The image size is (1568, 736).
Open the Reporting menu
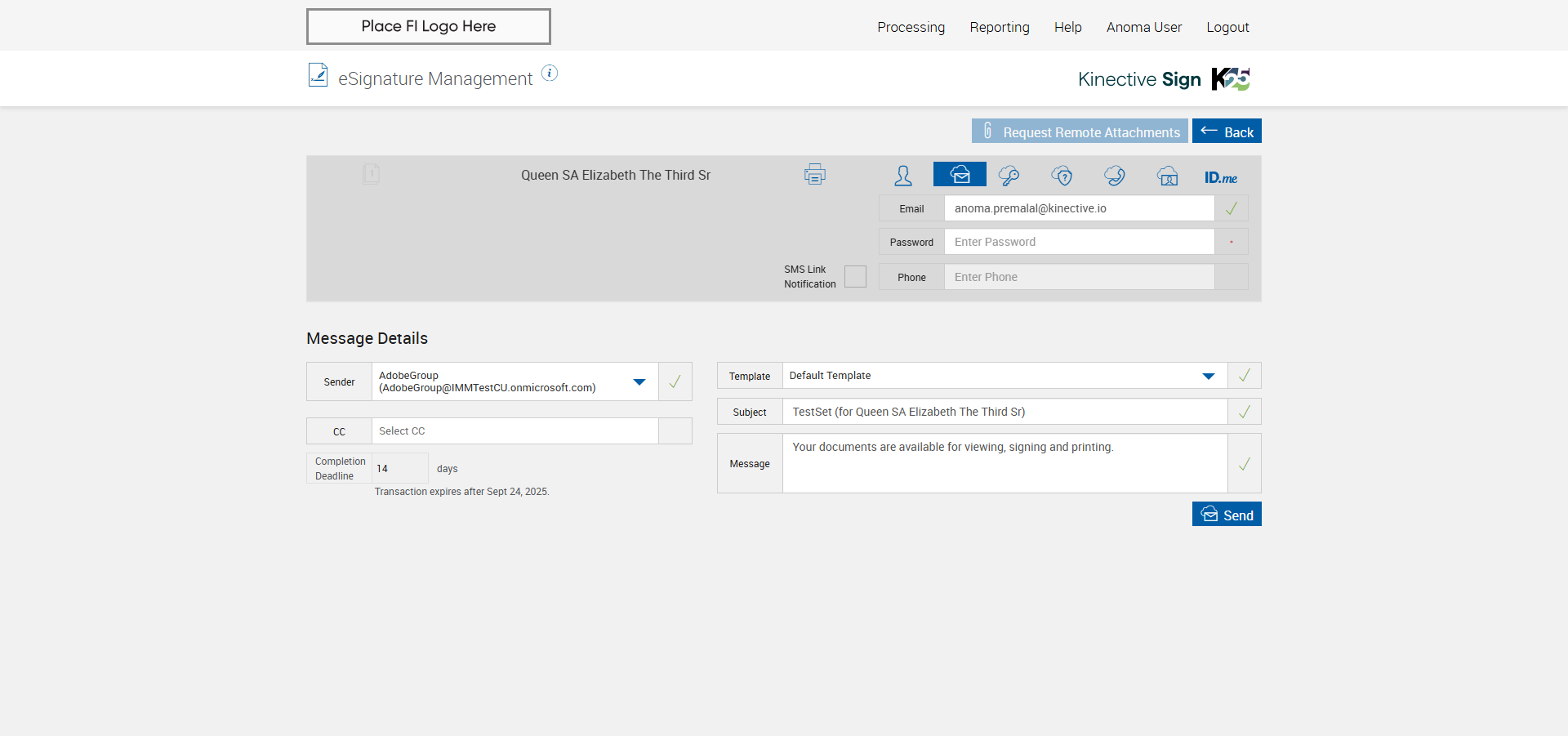click(1000, 27)
